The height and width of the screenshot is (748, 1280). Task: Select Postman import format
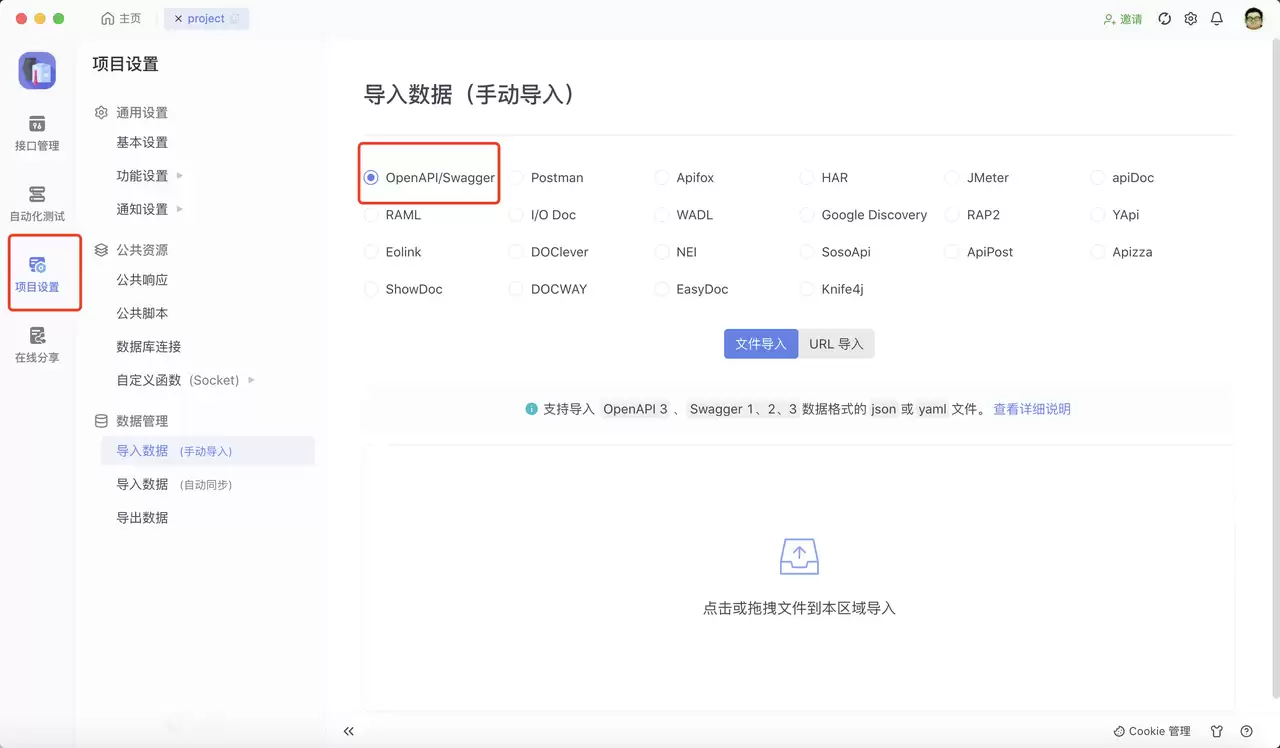(546, 178)
